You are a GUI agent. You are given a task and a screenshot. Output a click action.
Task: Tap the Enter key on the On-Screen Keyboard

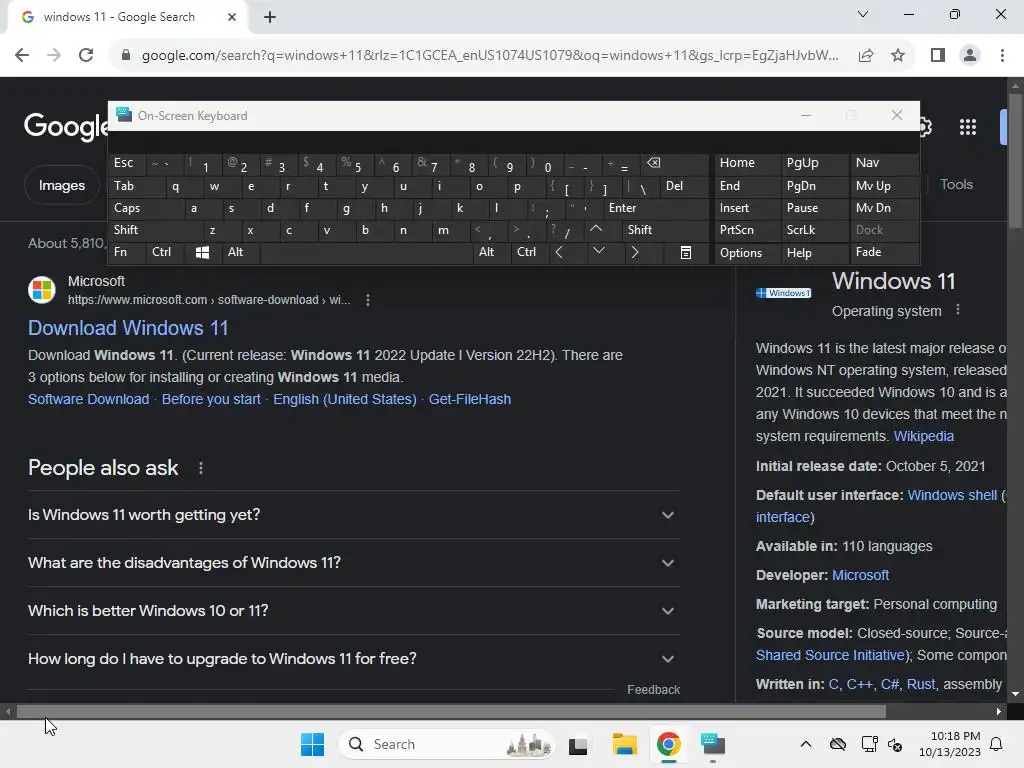click(x=655, y=208)
